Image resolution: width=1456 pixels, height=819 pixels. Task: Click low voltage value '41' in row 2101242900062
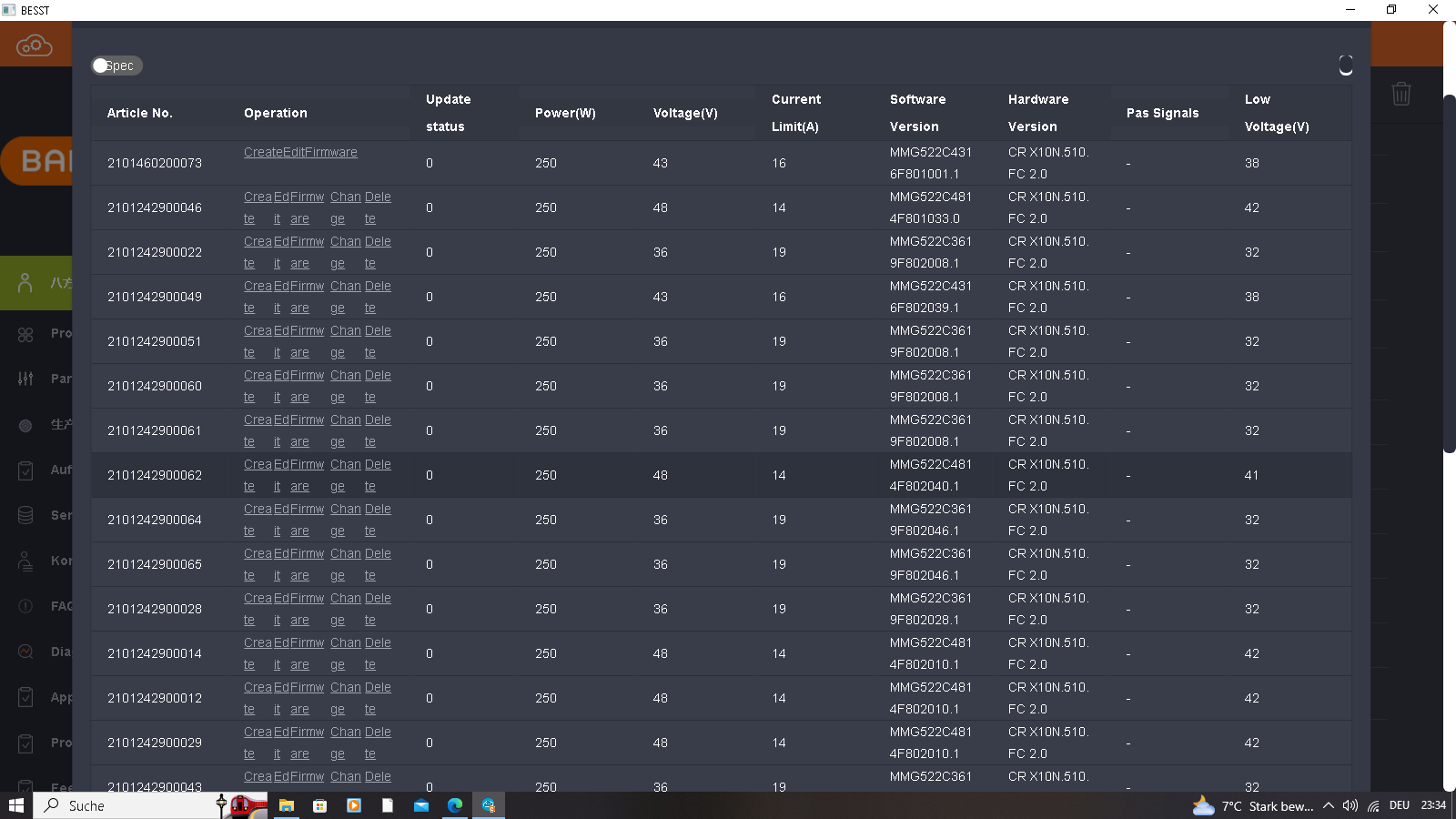click(x=1252, y=475)
